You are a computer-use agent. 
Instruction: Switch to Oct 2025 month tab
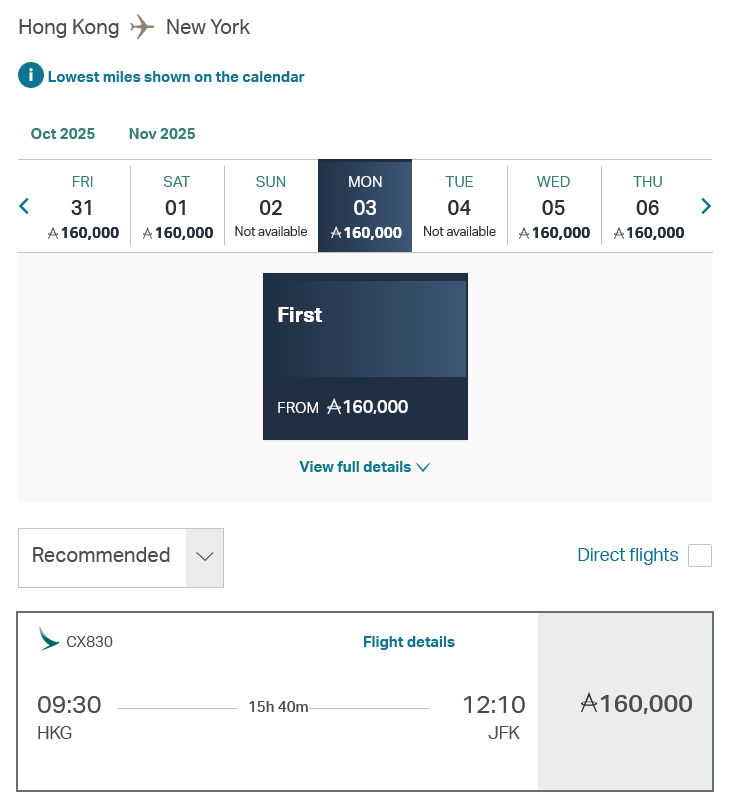point(63,134)
